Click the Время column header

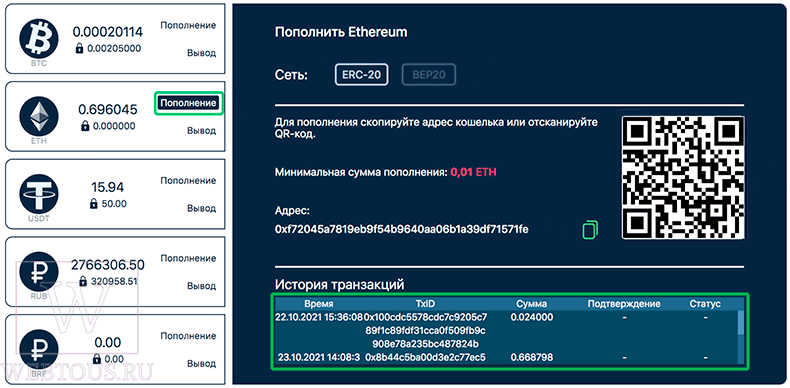tap(318, 304)
